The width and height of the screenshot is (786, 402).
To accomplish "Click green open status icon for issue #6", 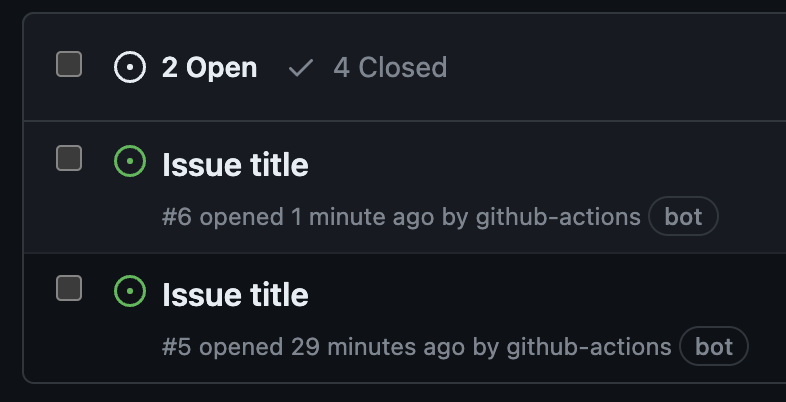I will tap(130, 161).
